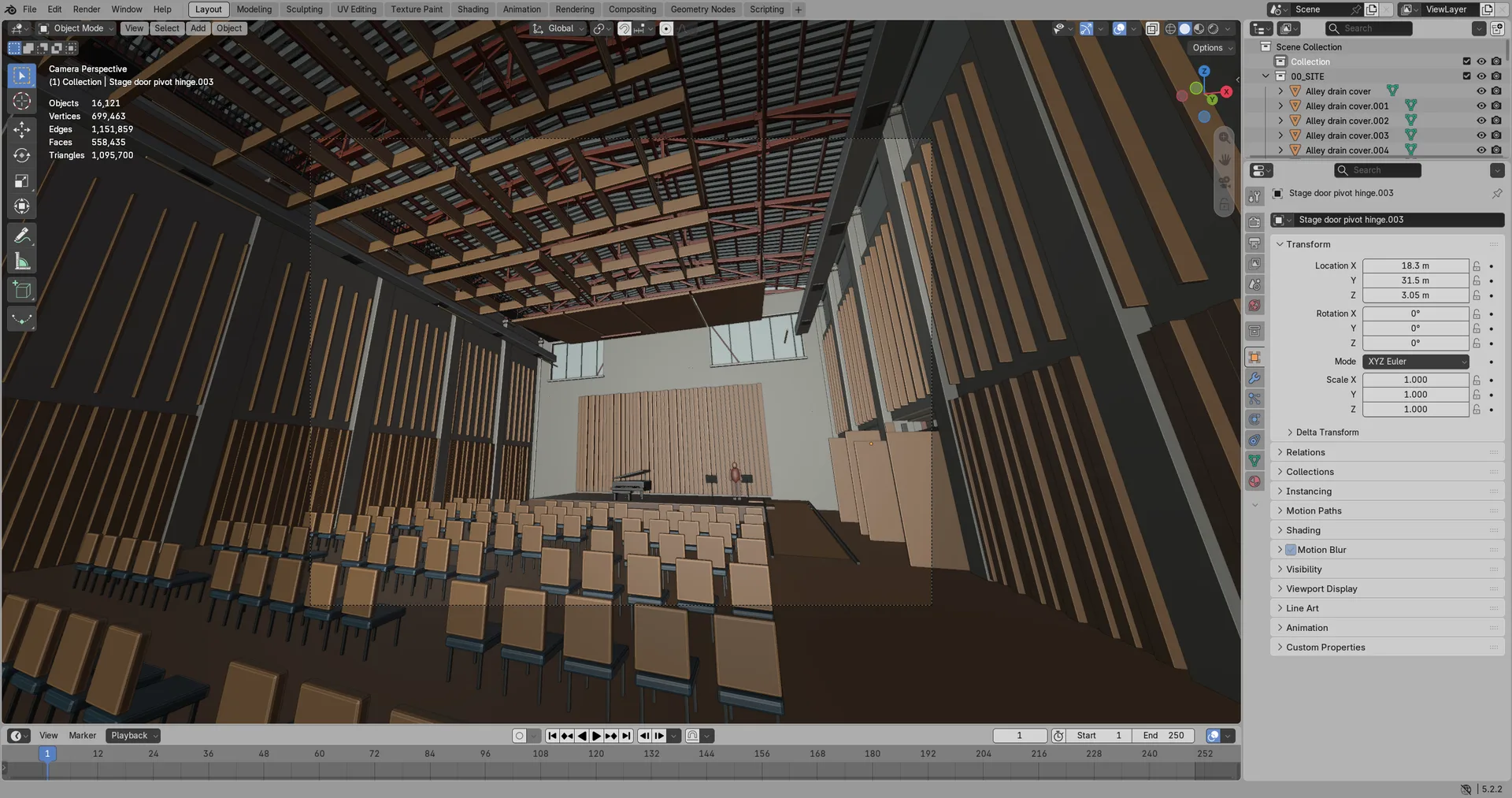Select the Measure tool
Screen dimensions: 1512x798
pyautogui.click(x=22, y=262)
